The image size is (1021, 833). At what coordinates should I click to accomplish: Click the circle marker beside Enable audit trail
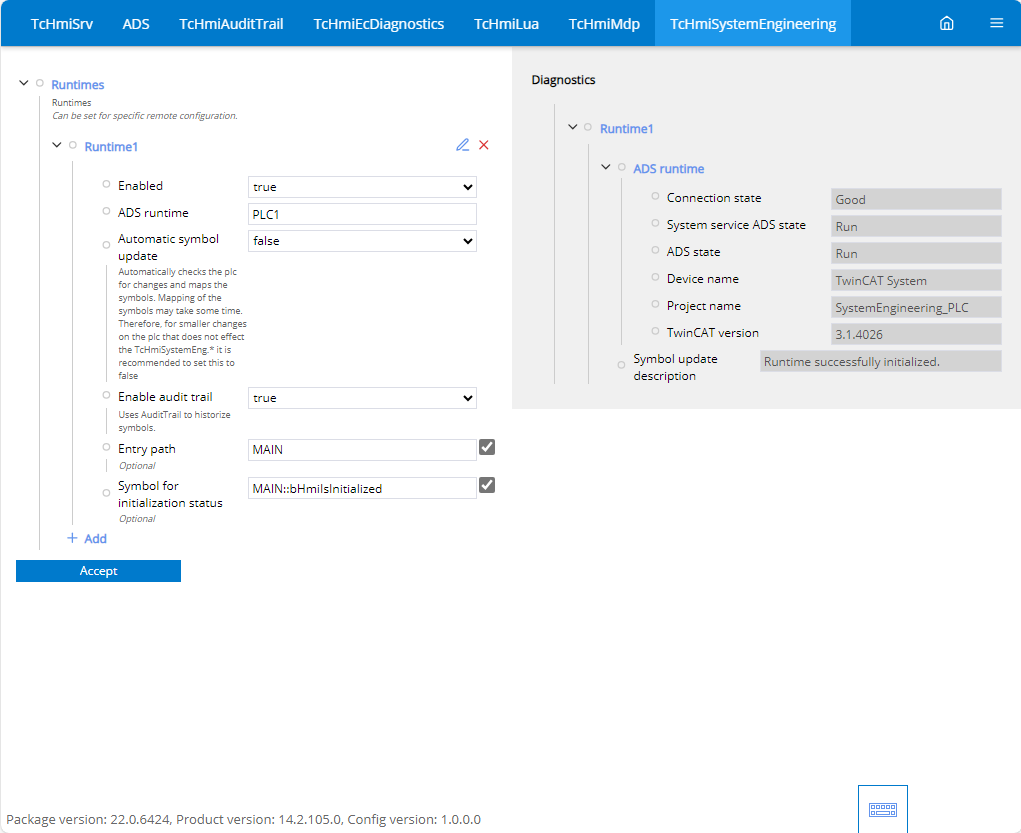coord(106,395)
